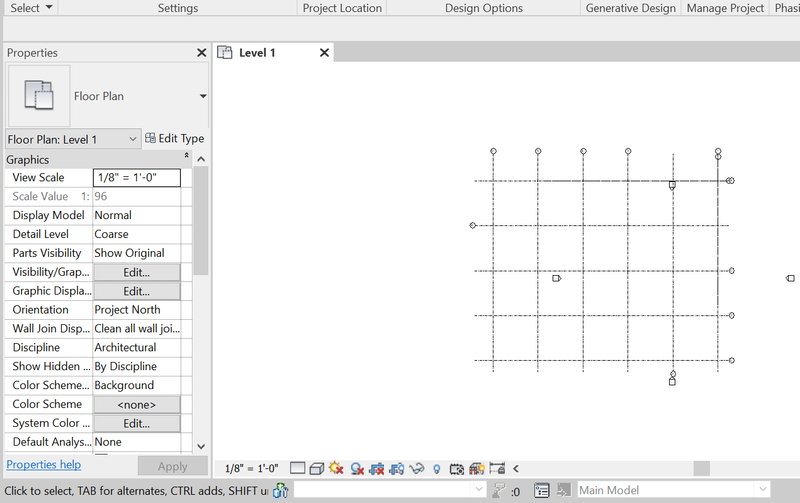
Task: Click Edit button for Visibility/Graphics
Action: point(136,272)
